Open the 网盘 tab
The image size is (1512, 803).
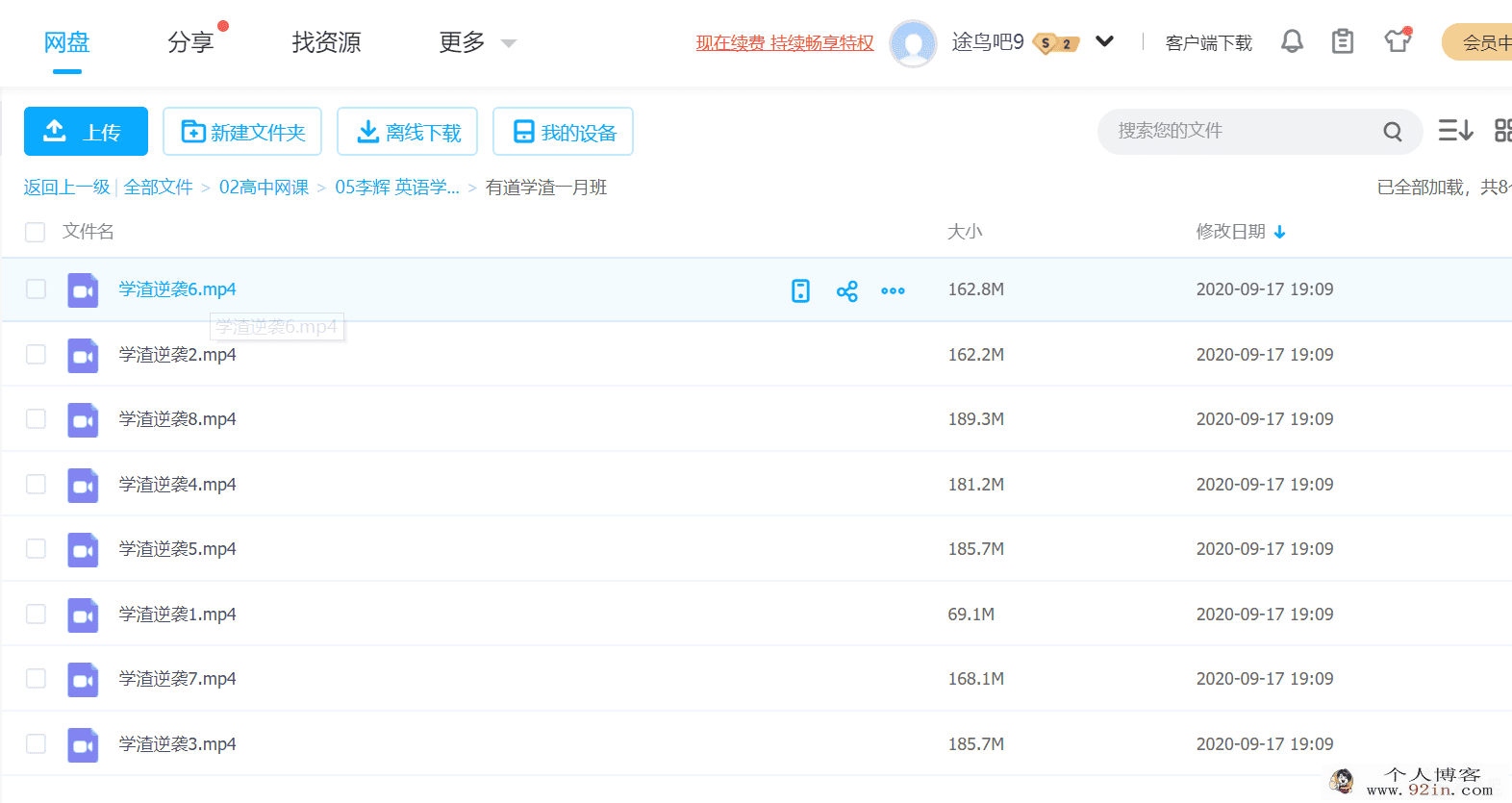[x=66, y=42]
